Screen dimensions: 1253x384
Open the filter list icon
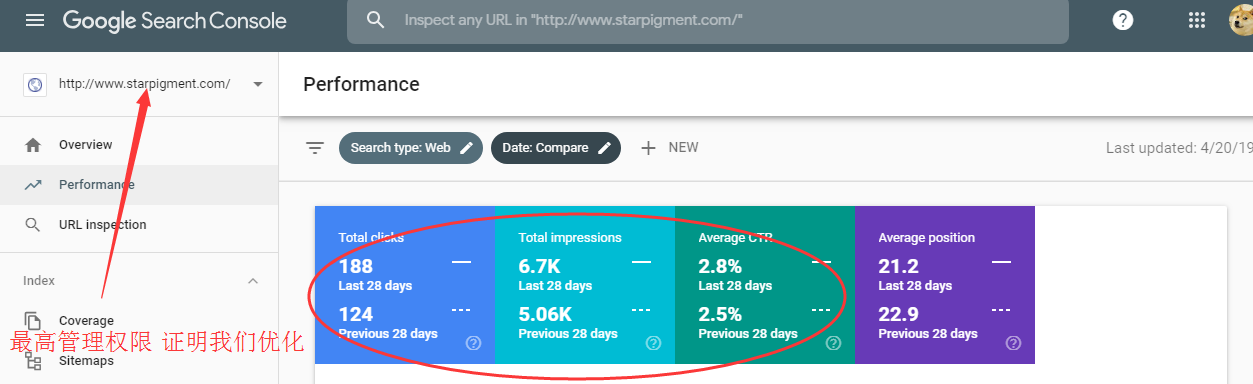pos(315,148)
